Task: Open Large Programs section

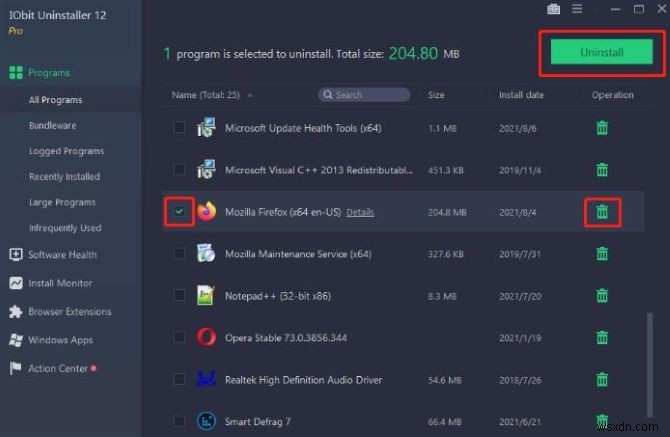Action: click(62, 202)
